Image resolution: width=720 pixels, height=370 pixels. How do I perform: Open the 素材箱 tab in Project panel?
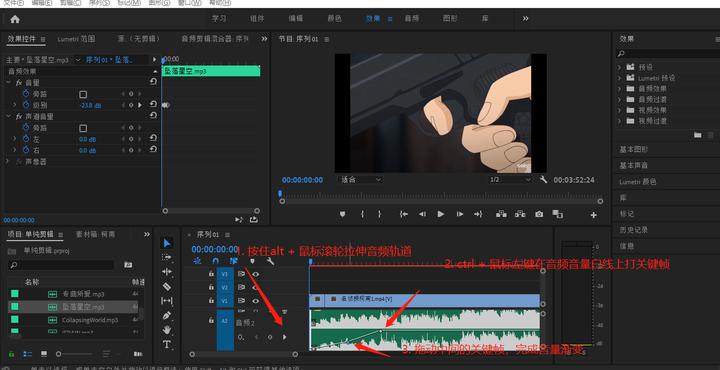coord(96,234)
